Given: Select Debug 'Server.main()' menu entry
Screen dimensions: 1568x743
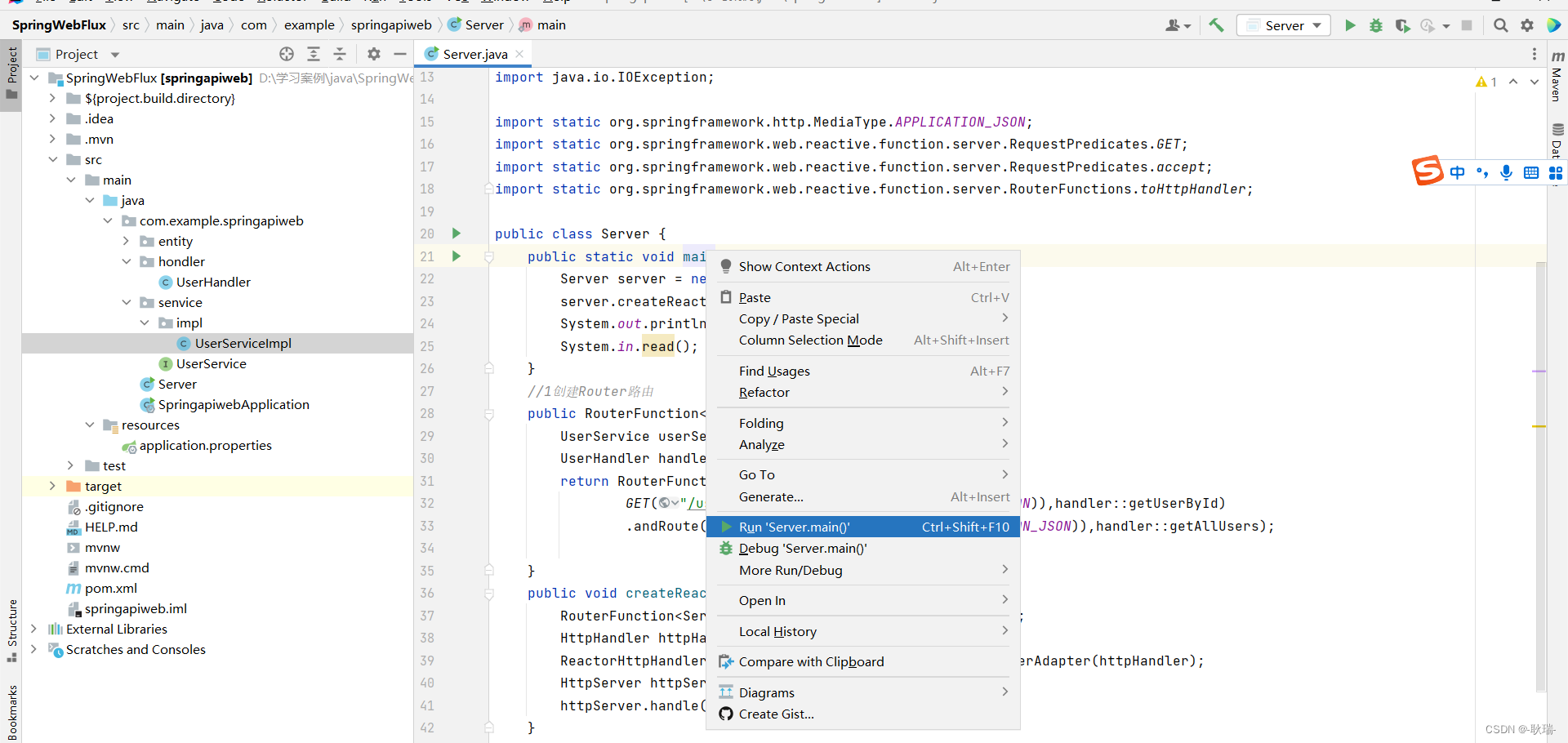Looking at the screenshot, I should (863, 548).
